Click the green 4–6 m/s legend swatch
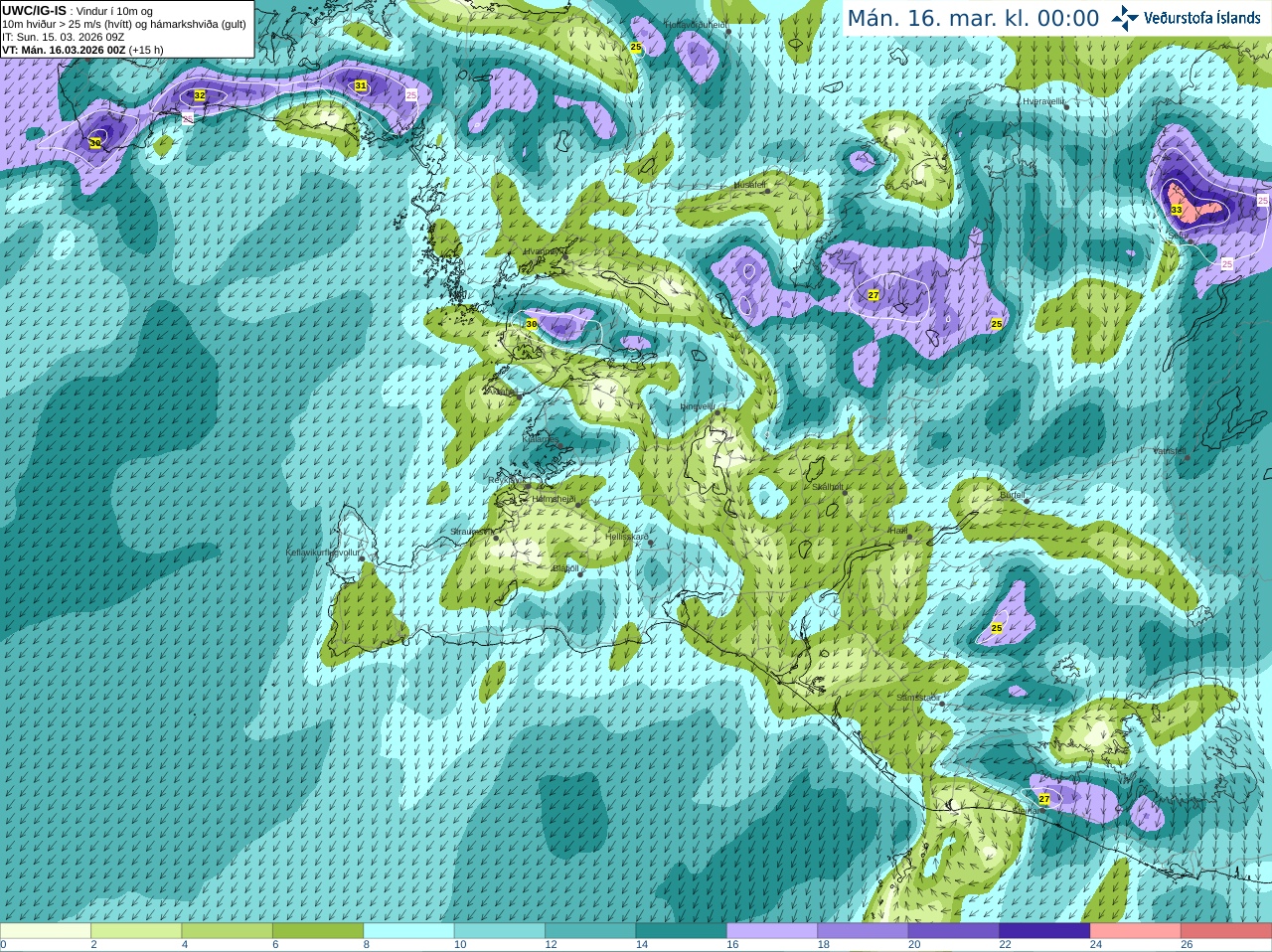The image size is (1272, 952). tap(228, 931)
